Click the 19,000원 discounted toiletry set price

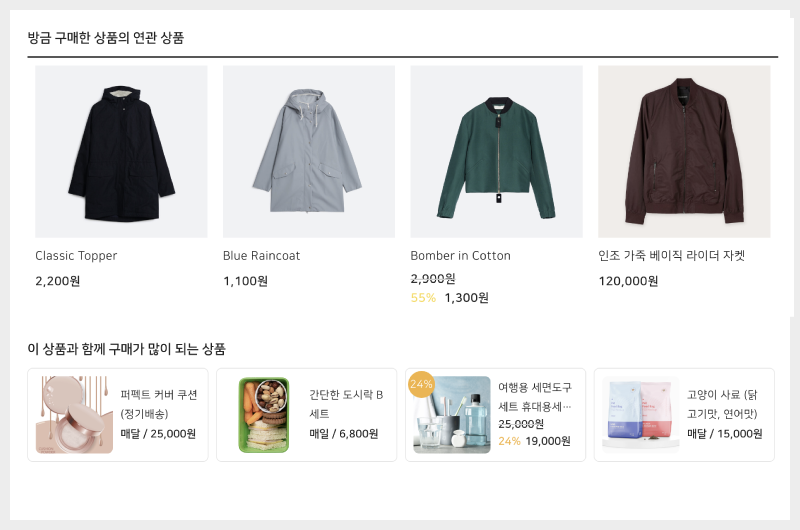(x=547, y=441)
